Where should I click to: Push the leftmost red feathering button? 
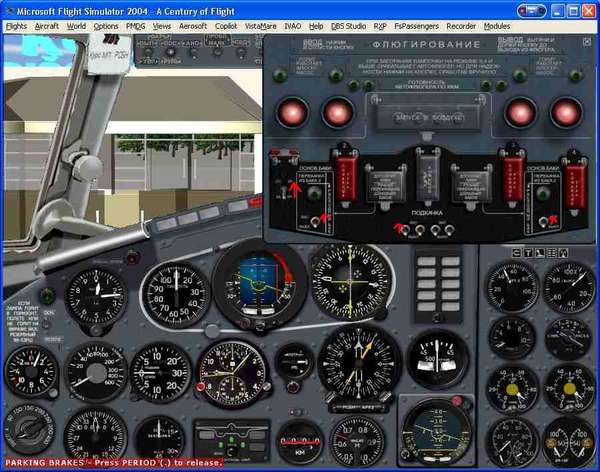coord(292,112)
